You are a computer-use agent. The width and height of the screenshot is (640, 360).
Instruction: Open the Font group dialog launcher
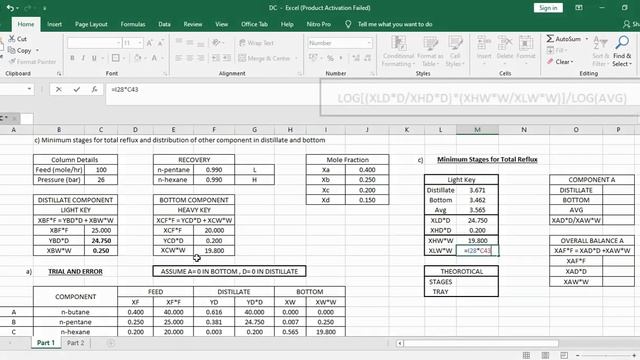[x=165, y=73]
